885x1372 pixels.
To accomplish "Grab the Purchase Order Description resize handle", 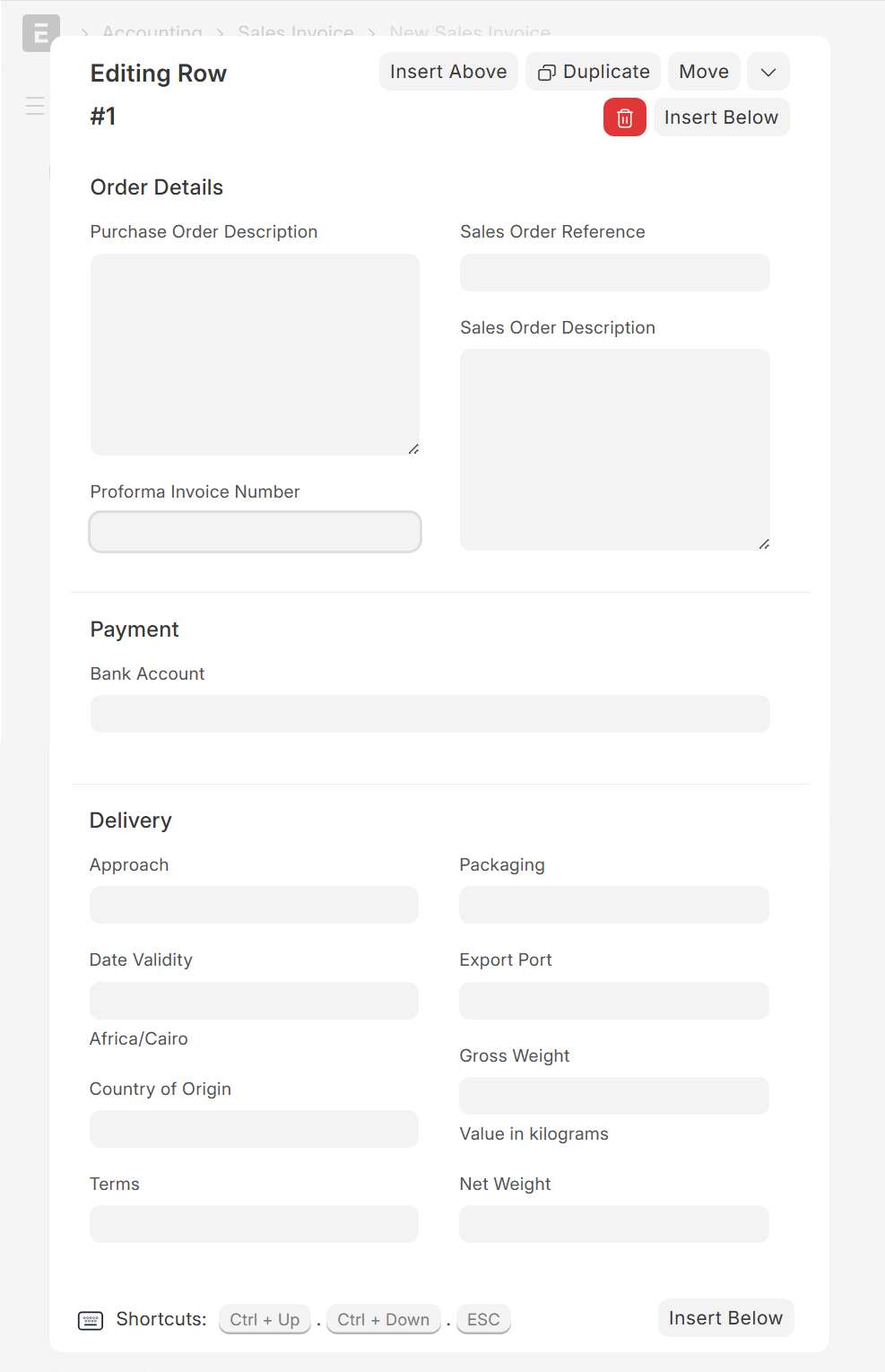I will [x=413, y=449].
